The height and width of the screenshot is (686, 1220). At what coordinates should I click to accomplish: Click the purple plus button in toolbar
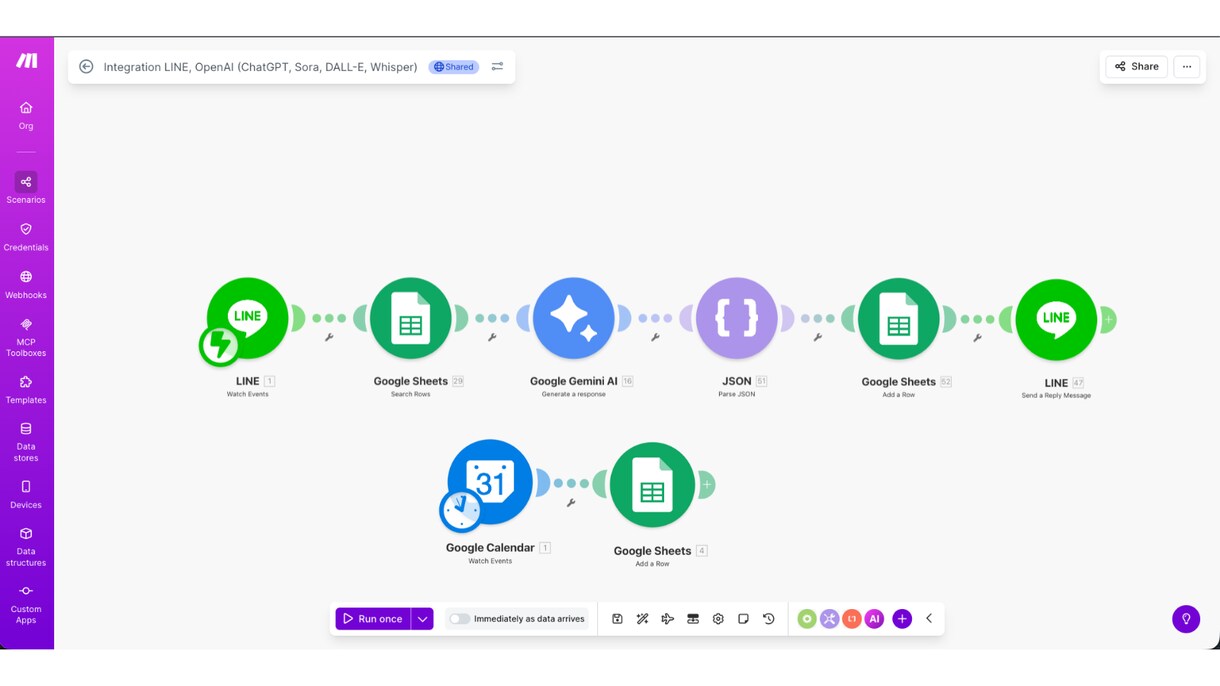click(902, 619)
